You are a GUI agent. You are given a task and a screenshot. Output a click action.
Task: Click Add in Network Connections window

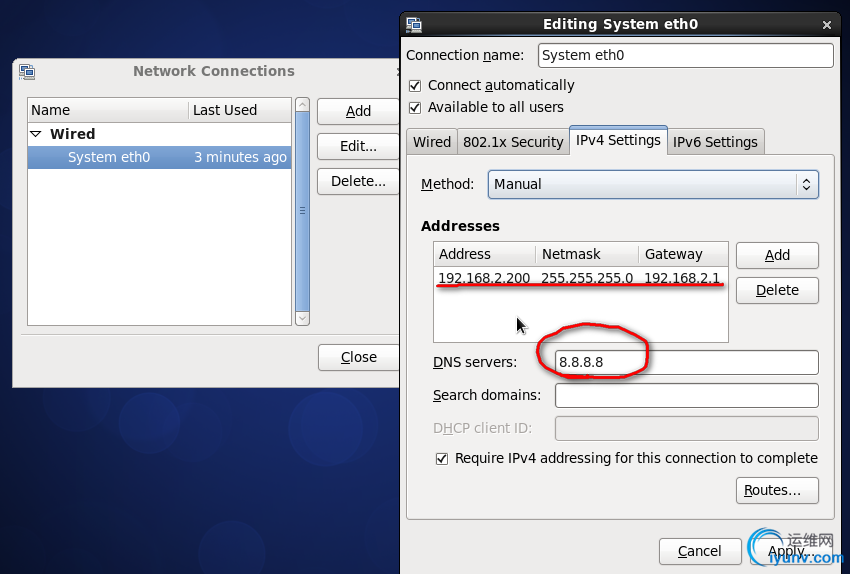coord(358,112)
